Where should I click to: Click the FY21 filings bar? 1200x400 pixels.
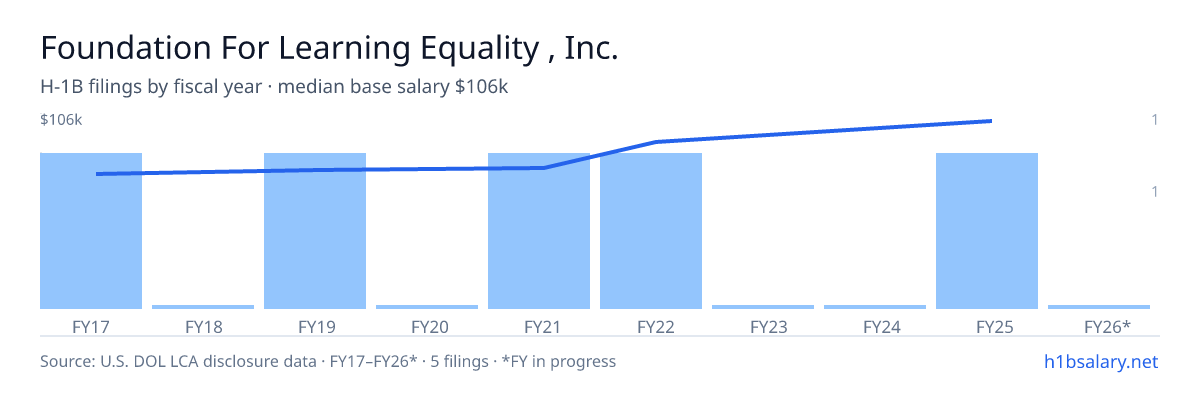pos(539,231)
